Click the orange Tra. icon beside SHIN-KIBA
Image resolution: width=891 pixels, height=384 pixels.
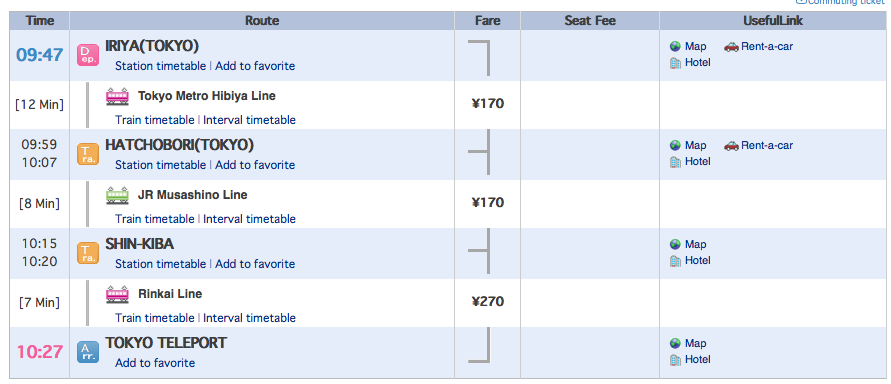[x=88, y=253]
